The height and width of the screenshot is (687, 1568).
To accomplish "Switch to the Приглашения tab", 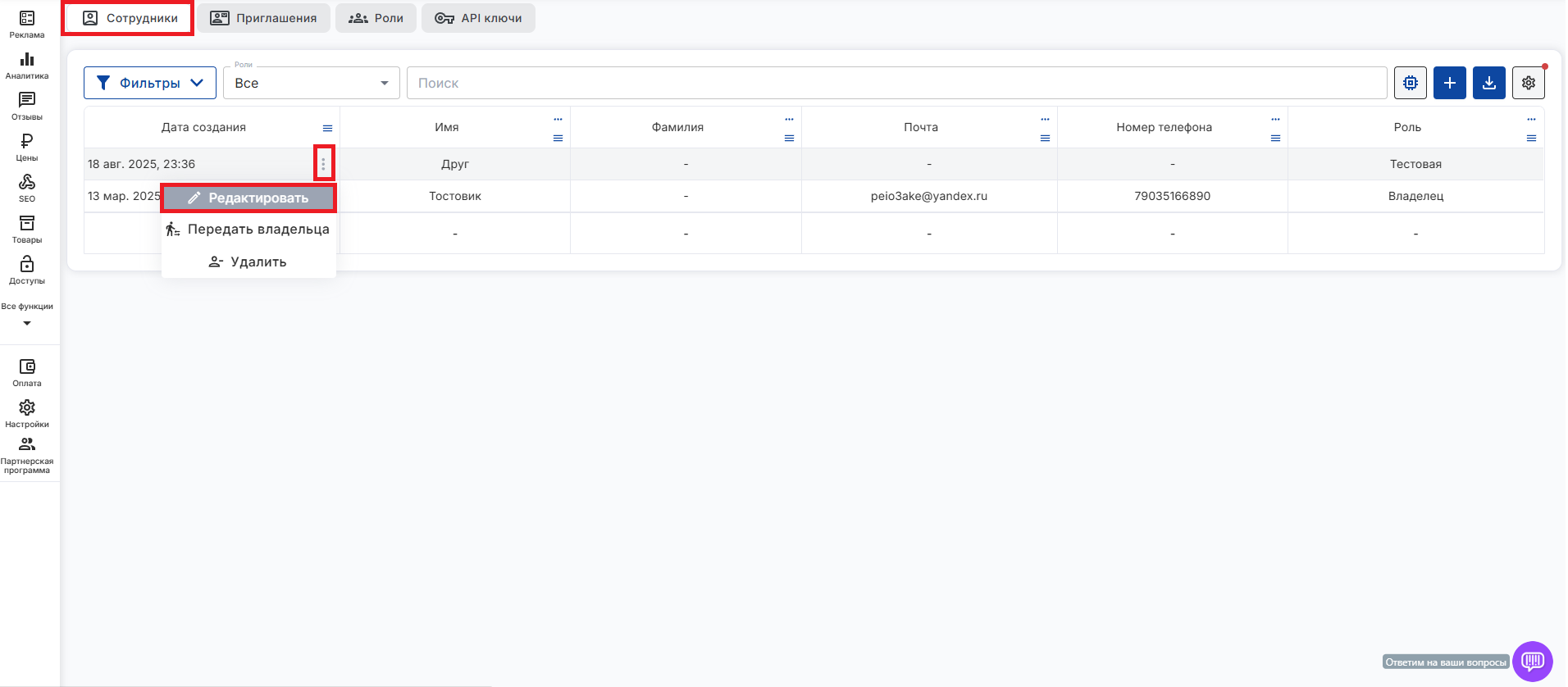I will pyautogui.click(x=263, y=18).
